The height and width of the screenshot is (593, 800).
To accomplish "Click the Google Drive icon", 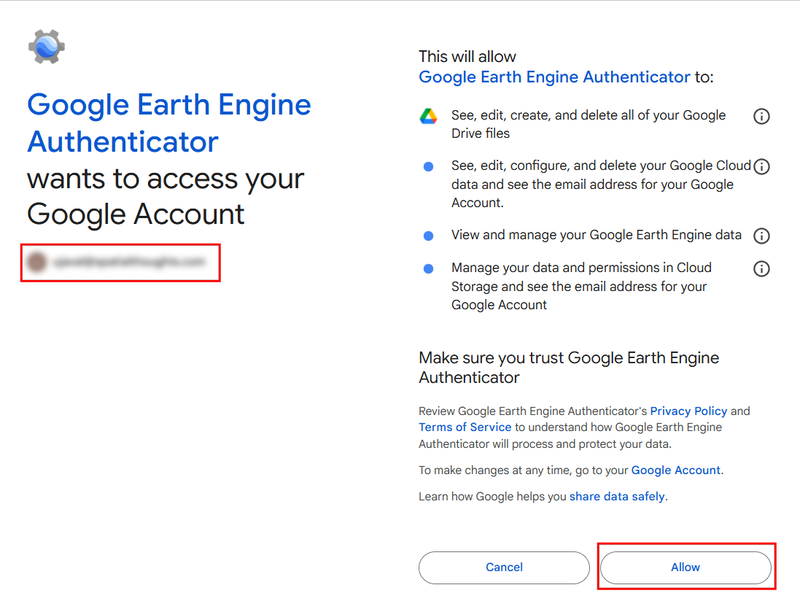I will 428,116.
